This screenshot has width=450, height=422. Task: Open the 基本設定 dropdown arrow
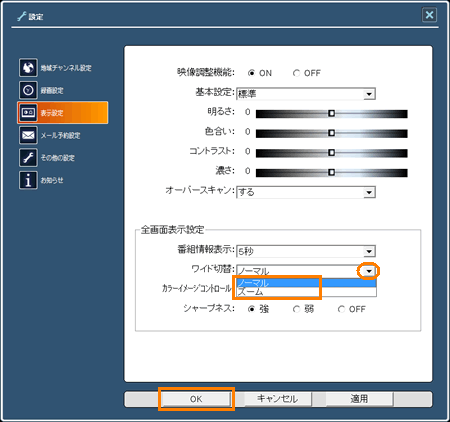pos(369,94)
